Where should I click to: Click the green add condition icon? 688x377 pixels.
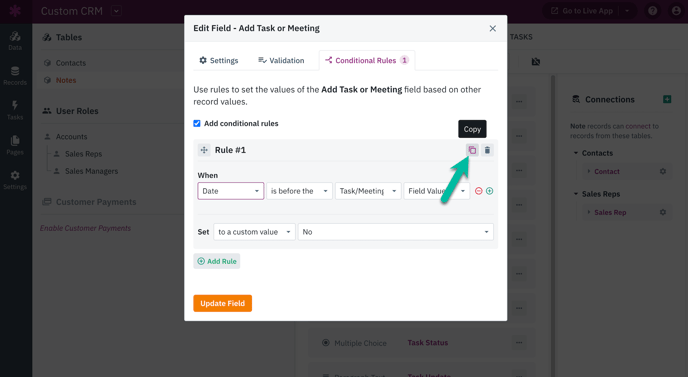[490, 191]
